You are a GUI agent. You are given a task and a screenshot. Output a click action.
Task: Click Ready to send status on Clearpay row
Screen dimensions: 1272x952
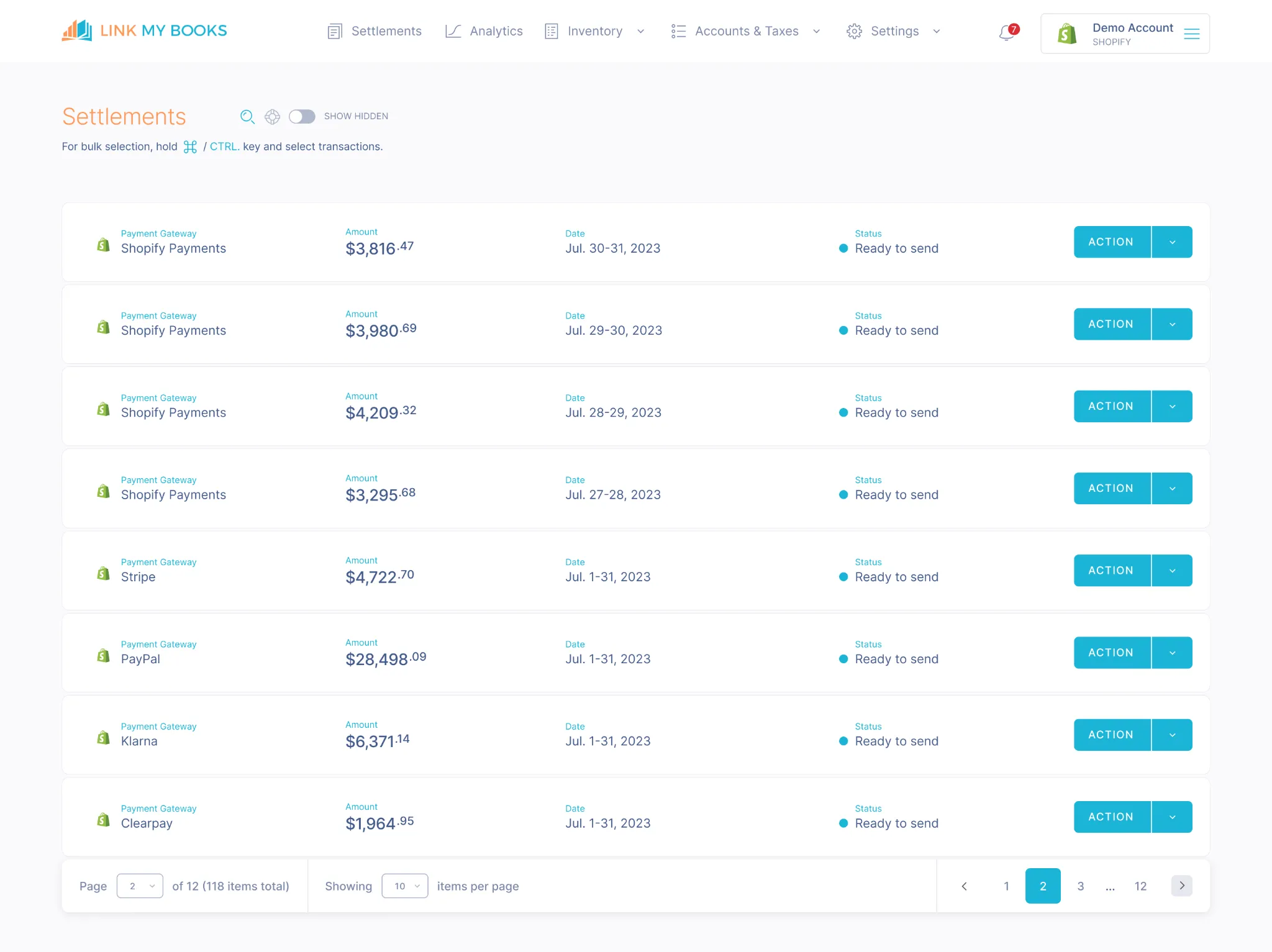point(896,823)
